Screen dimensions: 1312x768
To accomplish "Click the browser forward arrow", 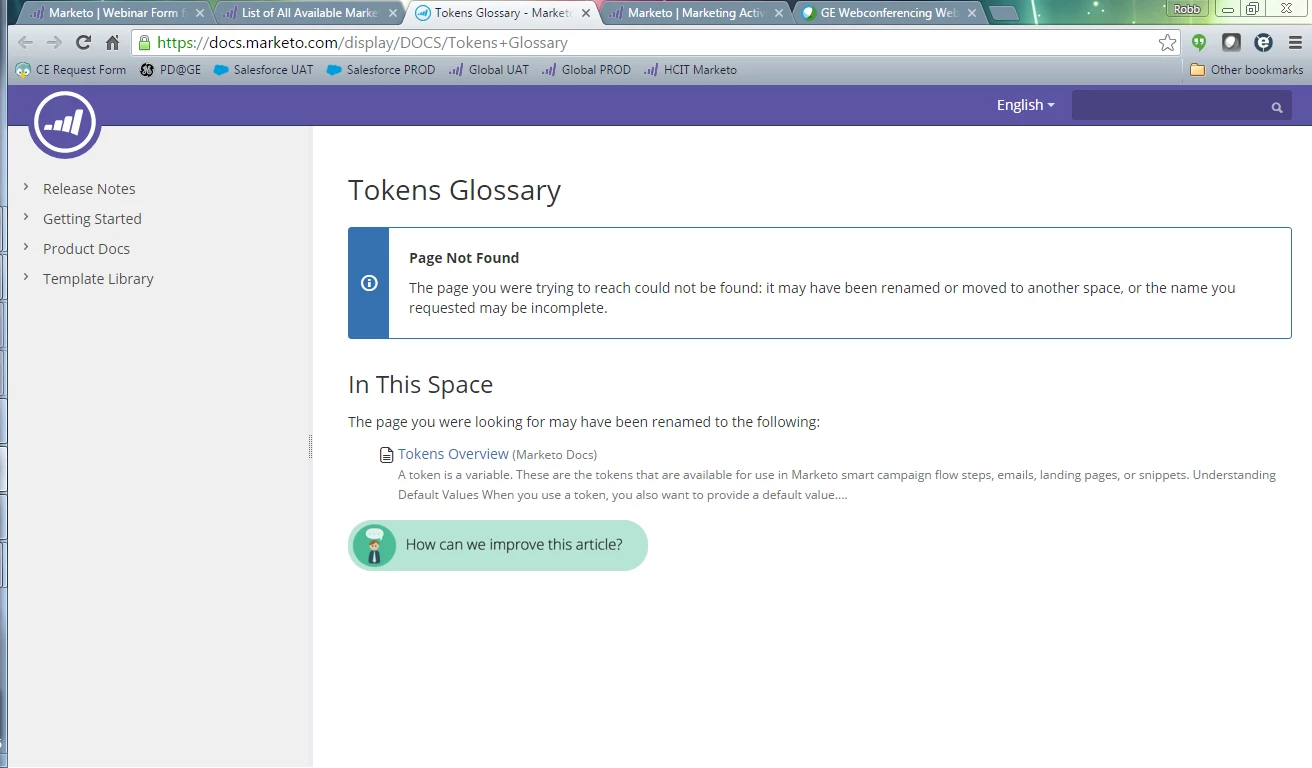I will point(54,43).
